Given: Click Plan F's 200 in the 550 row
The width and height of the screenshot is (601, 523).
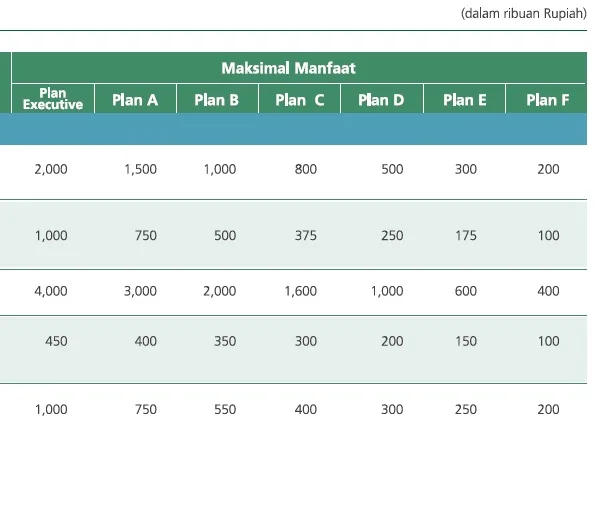Looking at the screenshot, I should pos(548,410).
